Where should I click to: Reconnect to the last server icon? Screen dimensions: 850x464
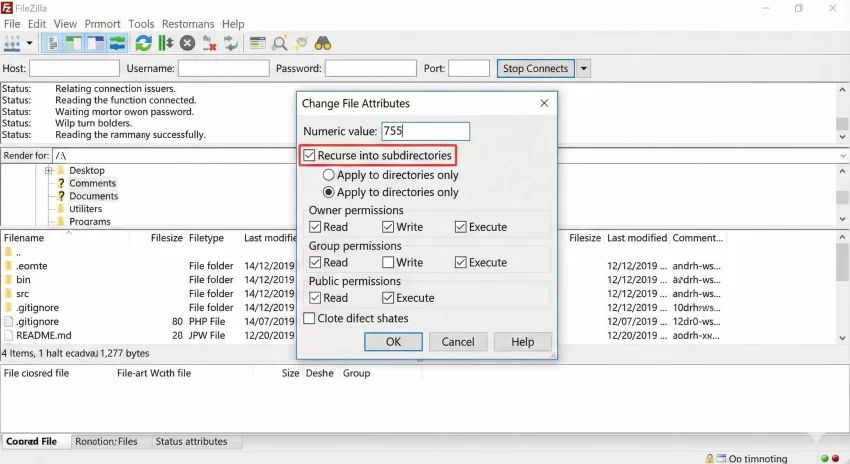pyautogui.click(x=231, y=43)
